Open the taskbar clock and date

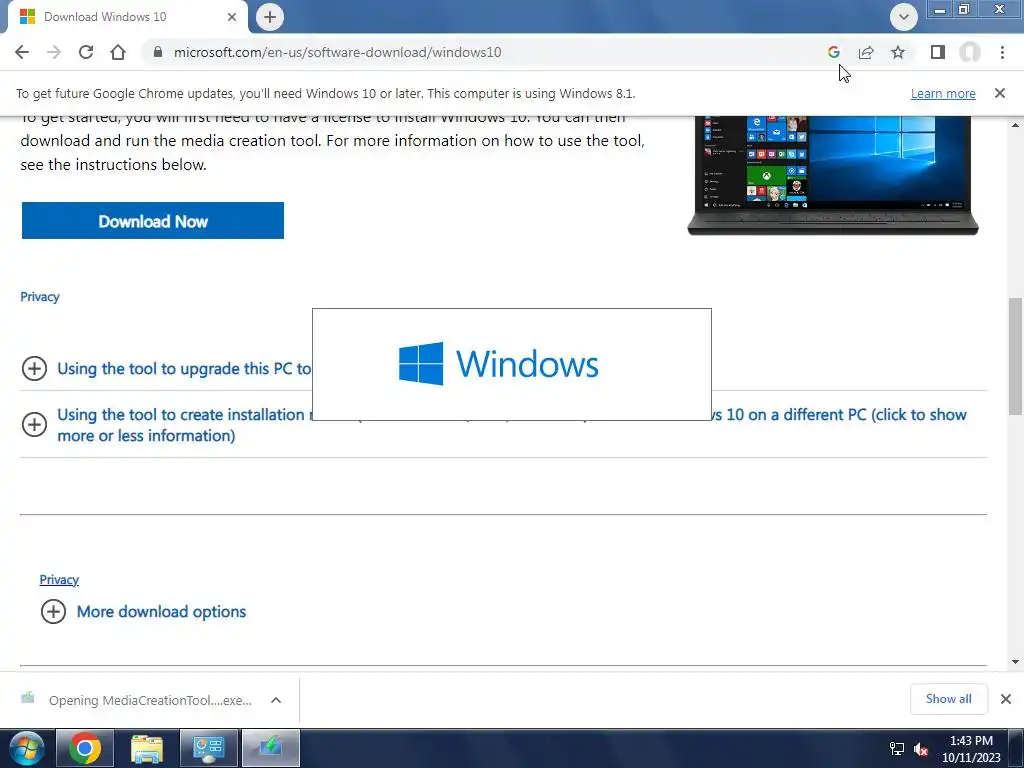971,749
